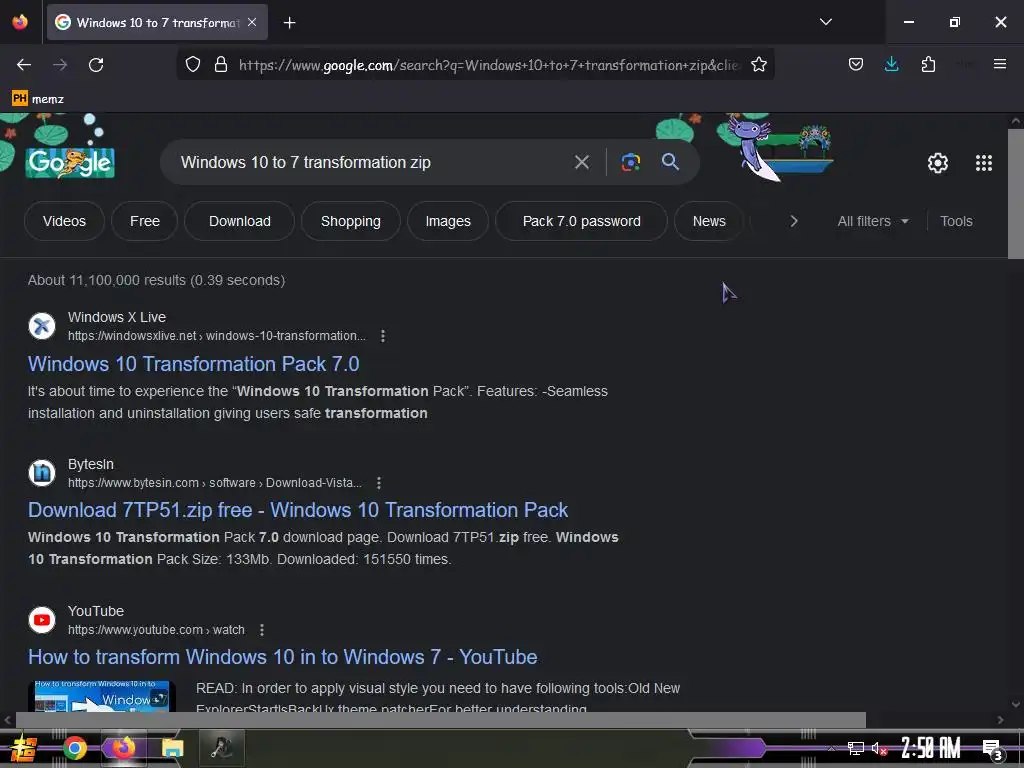Image resolution: width=1024 pixels, height=768 pixels.
Task: Select the News filter chip
Action: pyautogui.click(x=709, y=221)
